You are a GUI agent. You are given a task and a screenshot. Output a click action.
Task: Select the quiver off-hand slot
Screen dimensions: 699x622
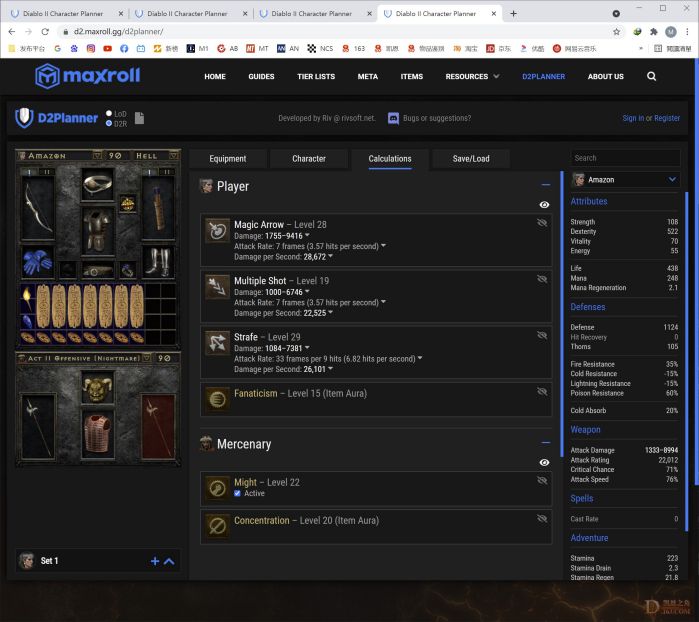pyautogui.click(x=158, y=208)
